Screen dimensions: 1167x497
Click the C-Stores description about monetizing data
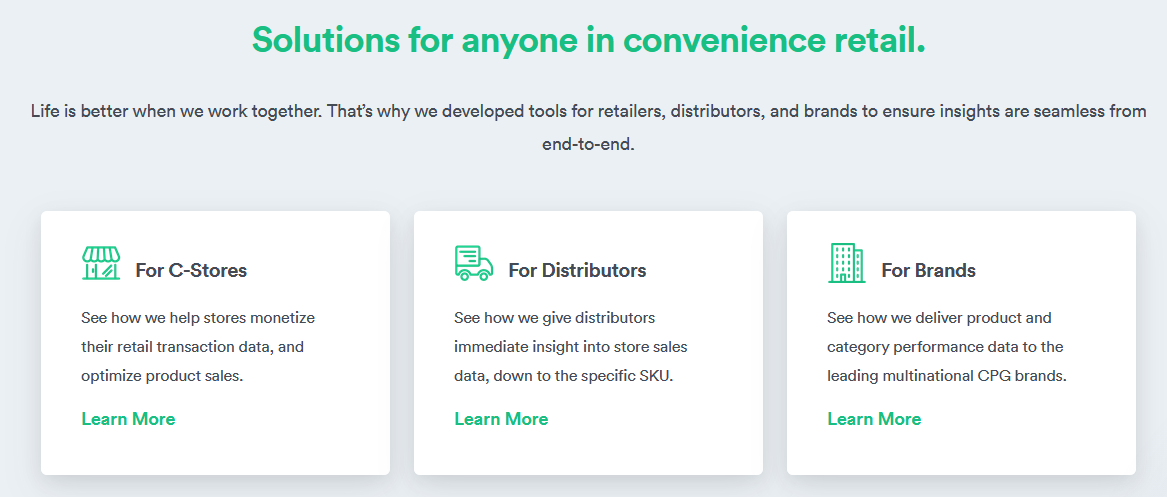[198, 318]
